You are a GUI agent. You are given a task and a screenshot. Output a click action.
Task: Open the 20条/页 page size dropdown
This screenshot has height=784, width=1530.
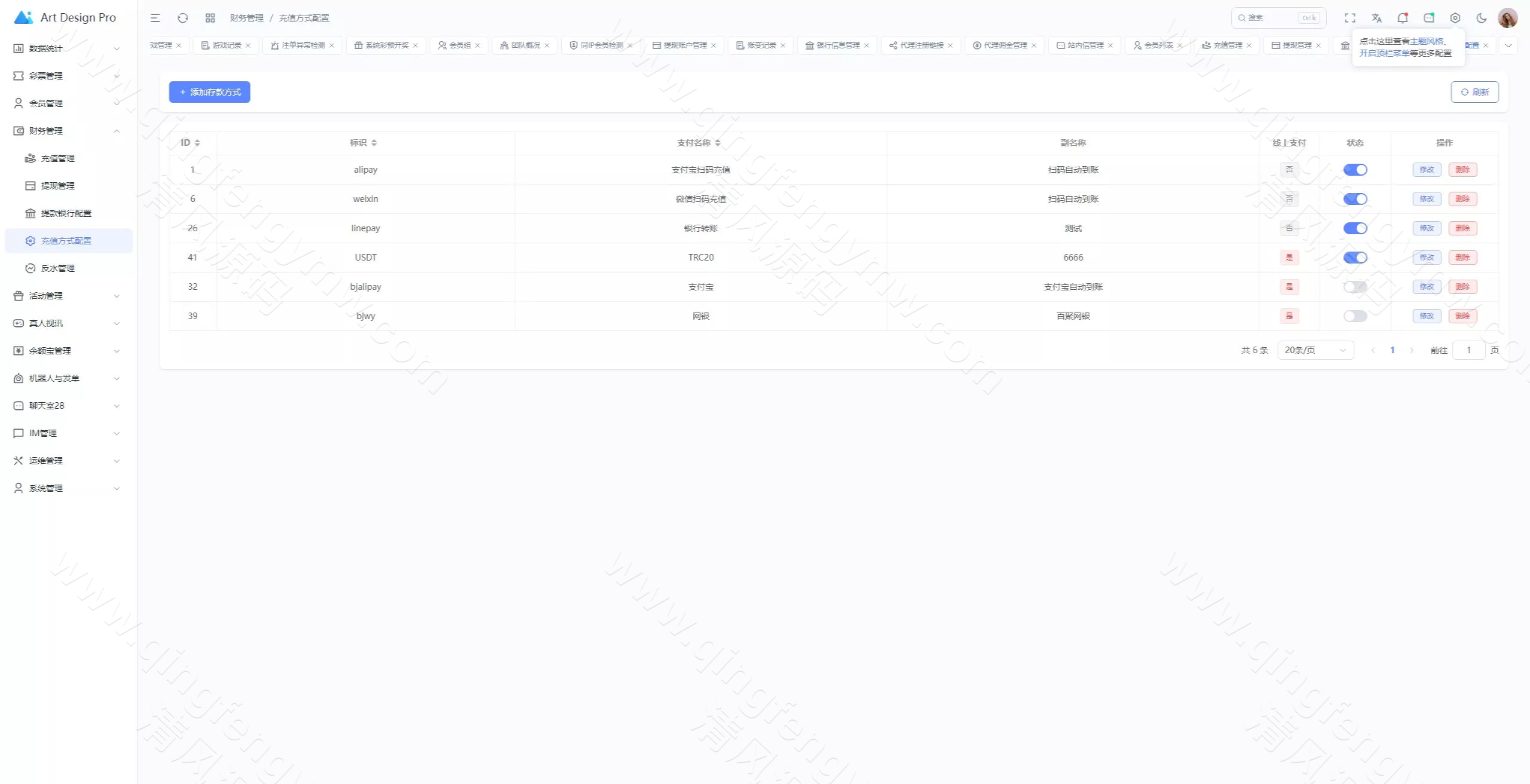point(1315,350)
